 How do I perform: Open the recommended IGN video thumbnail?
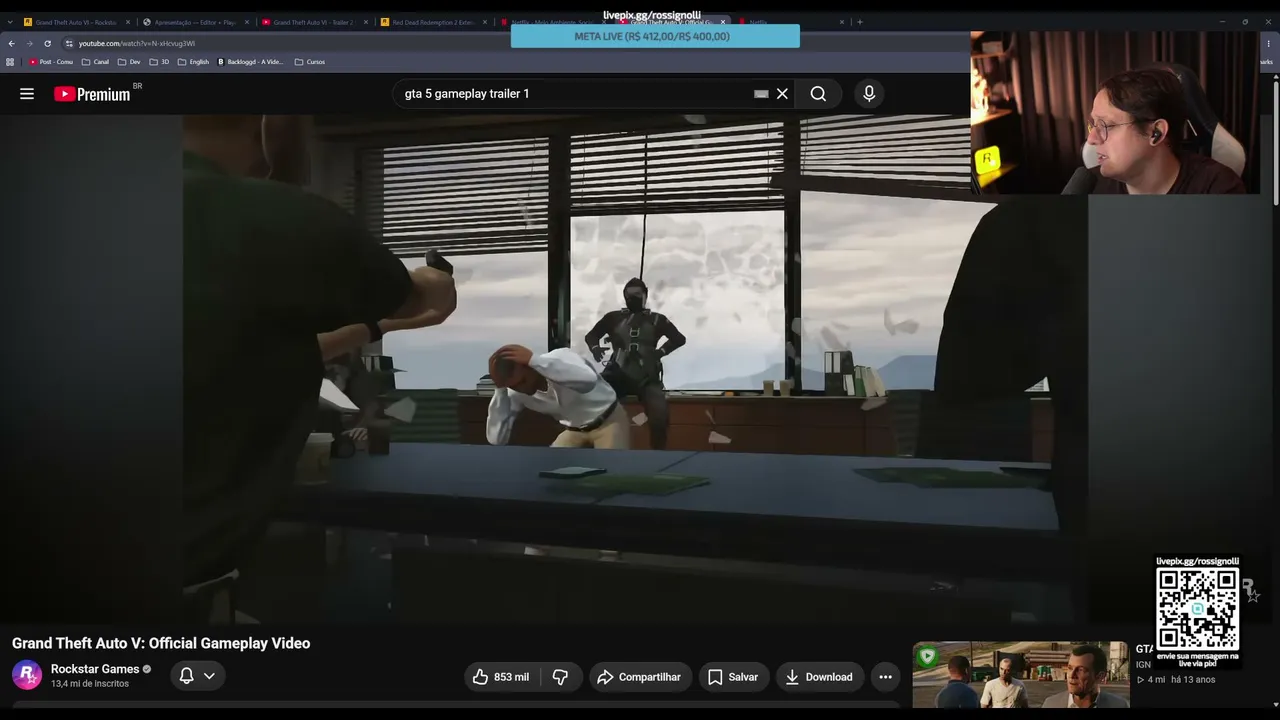(1021, 674)
